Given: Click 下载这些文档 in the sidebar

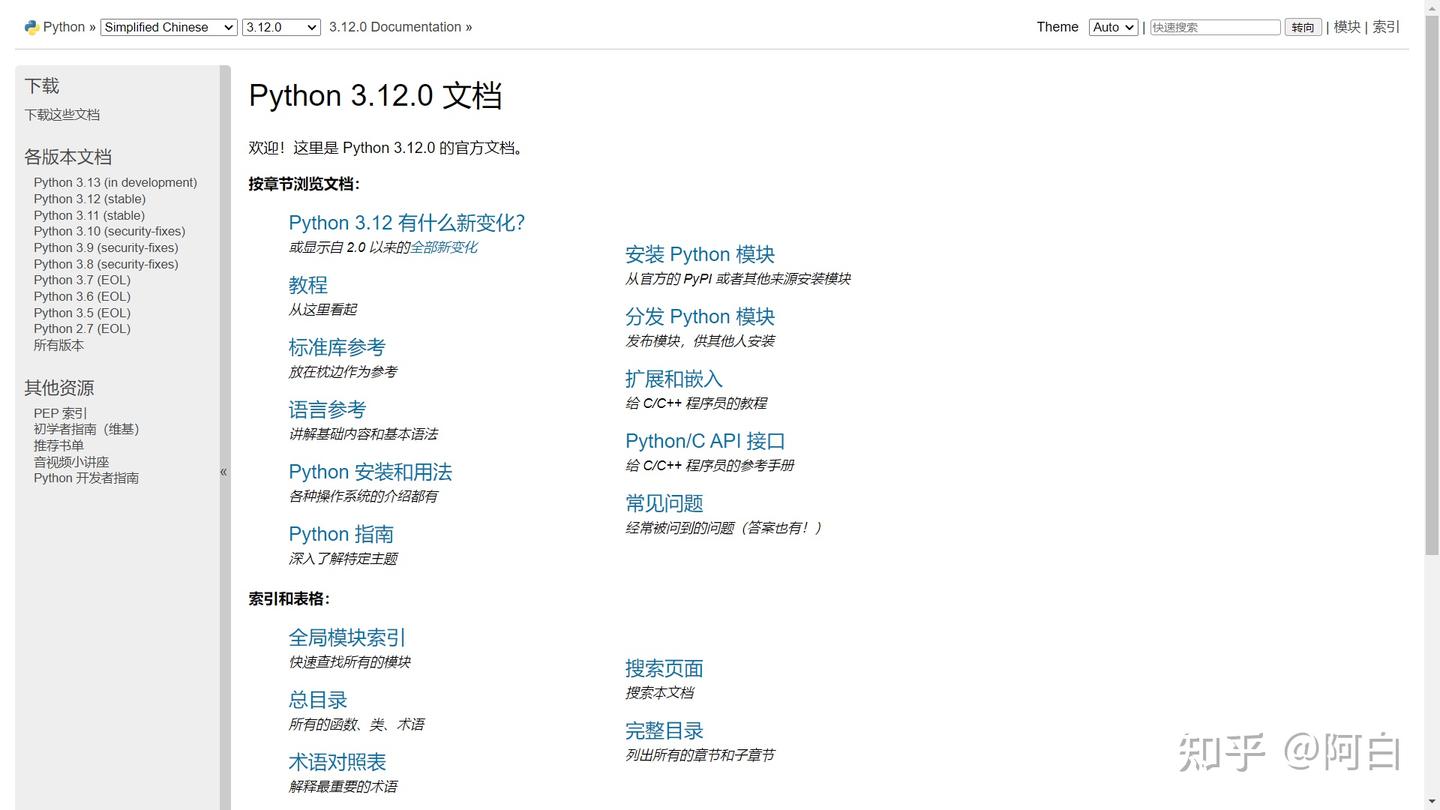Looking at the screenshot, I should (62, 115).
